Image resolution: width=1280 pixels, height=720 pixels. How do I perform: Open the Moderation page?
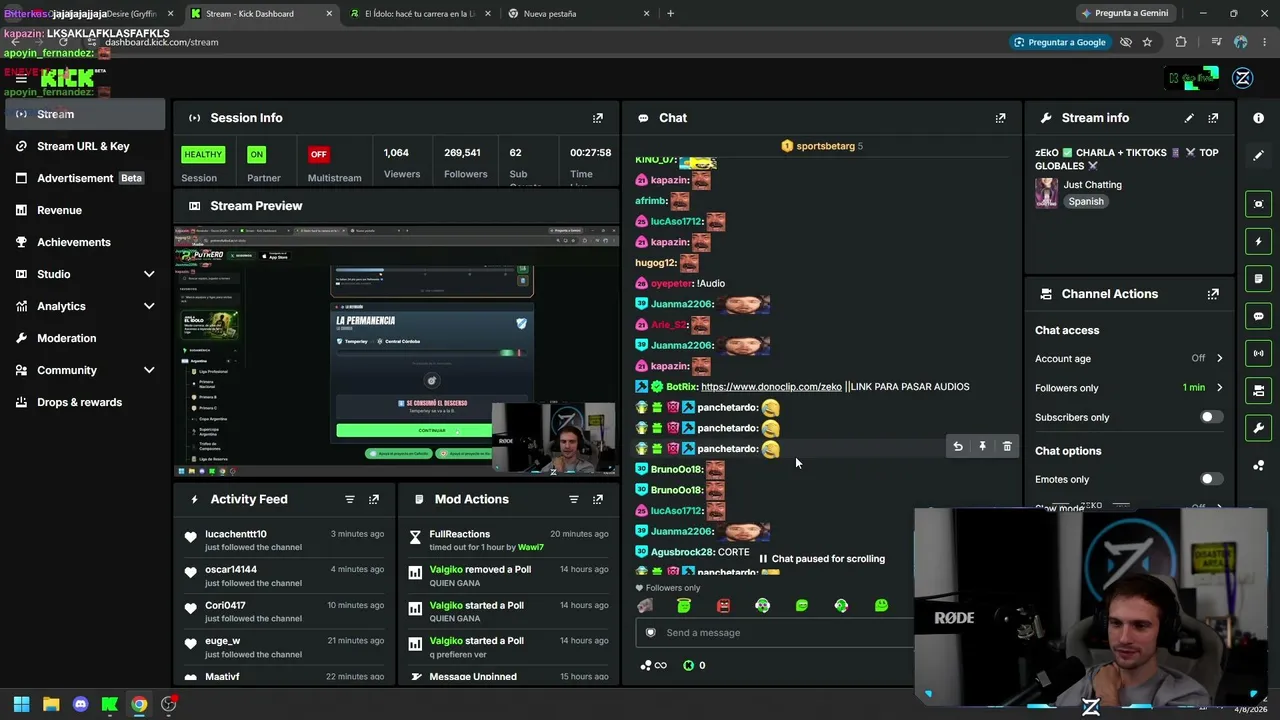click(x=85, y=338)
